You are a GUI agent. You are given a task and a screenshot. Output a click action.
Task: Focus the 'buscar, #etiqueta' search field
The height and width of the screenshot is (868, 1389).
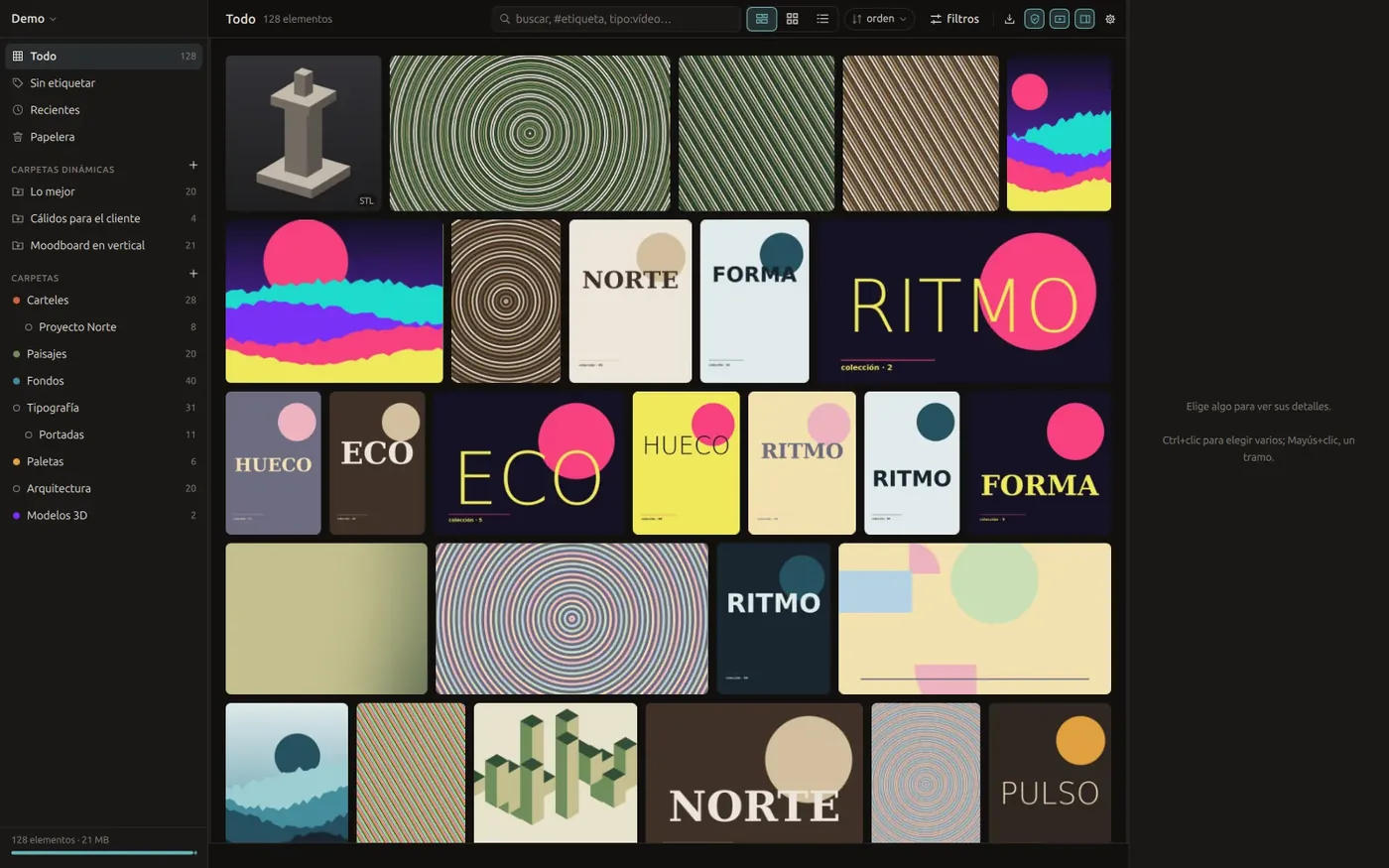pyautogui.click(x=616, y=19)
